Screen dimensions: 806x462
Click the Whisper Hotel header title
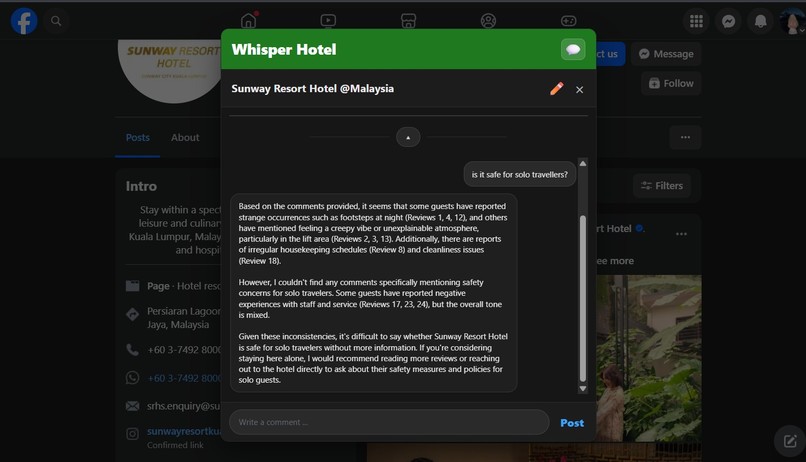[x=284, y=49]
